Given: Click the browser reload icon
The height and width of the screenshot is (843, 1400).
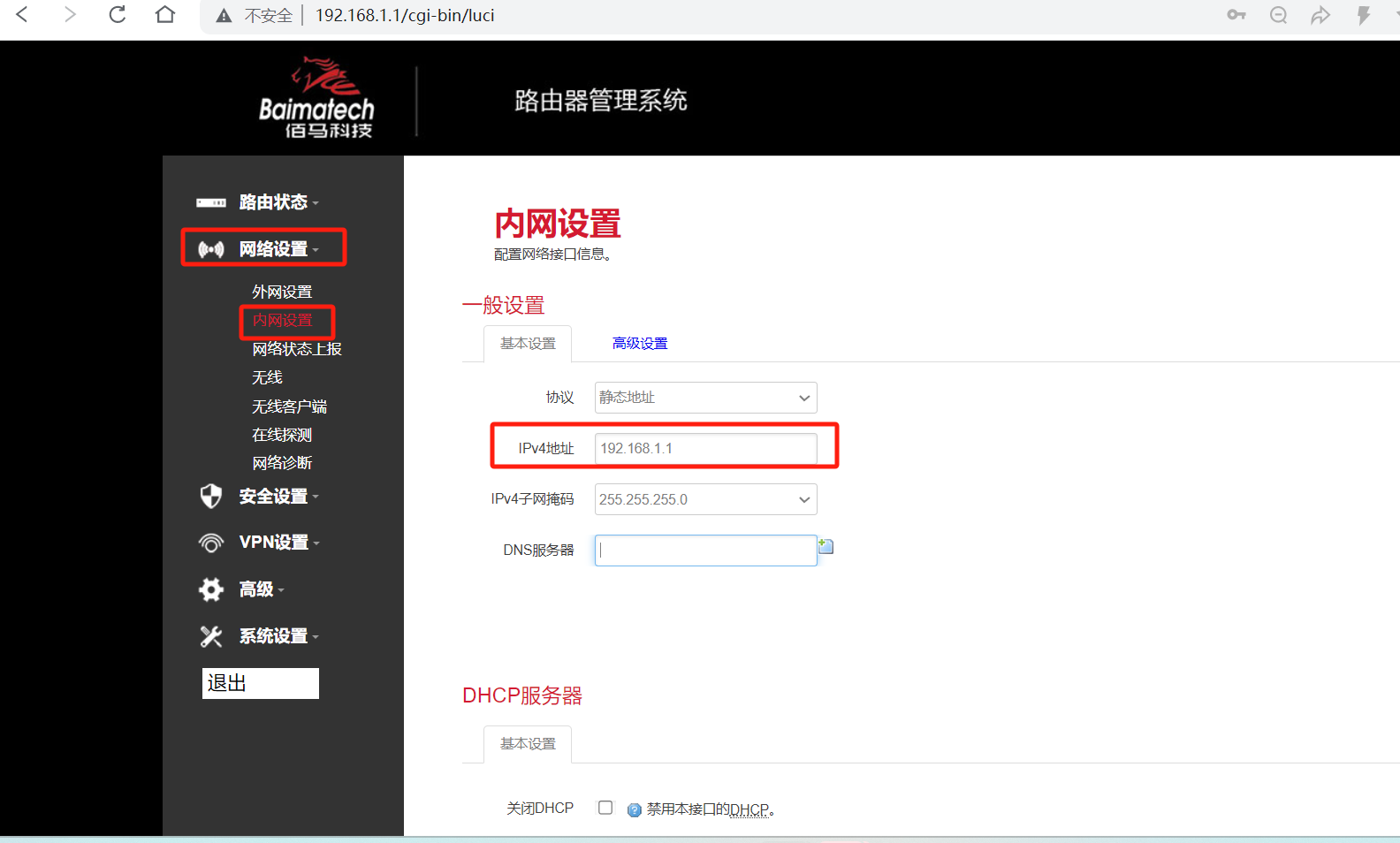Looking at the screenshot, I should point(117,15).
